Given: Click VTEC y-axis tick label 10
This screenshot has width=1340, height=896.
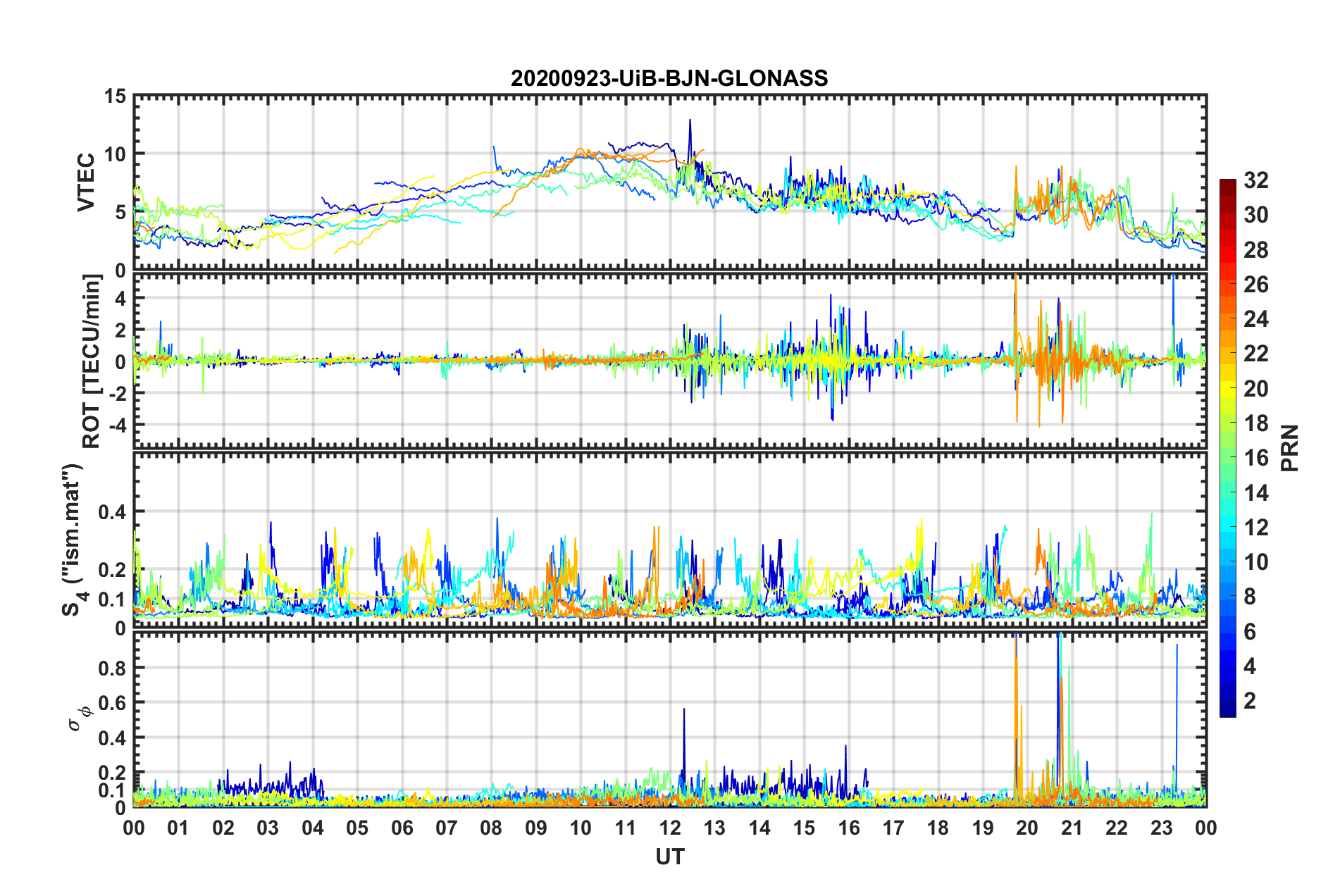Looking at the screenshot, I should tap(116, 154).
